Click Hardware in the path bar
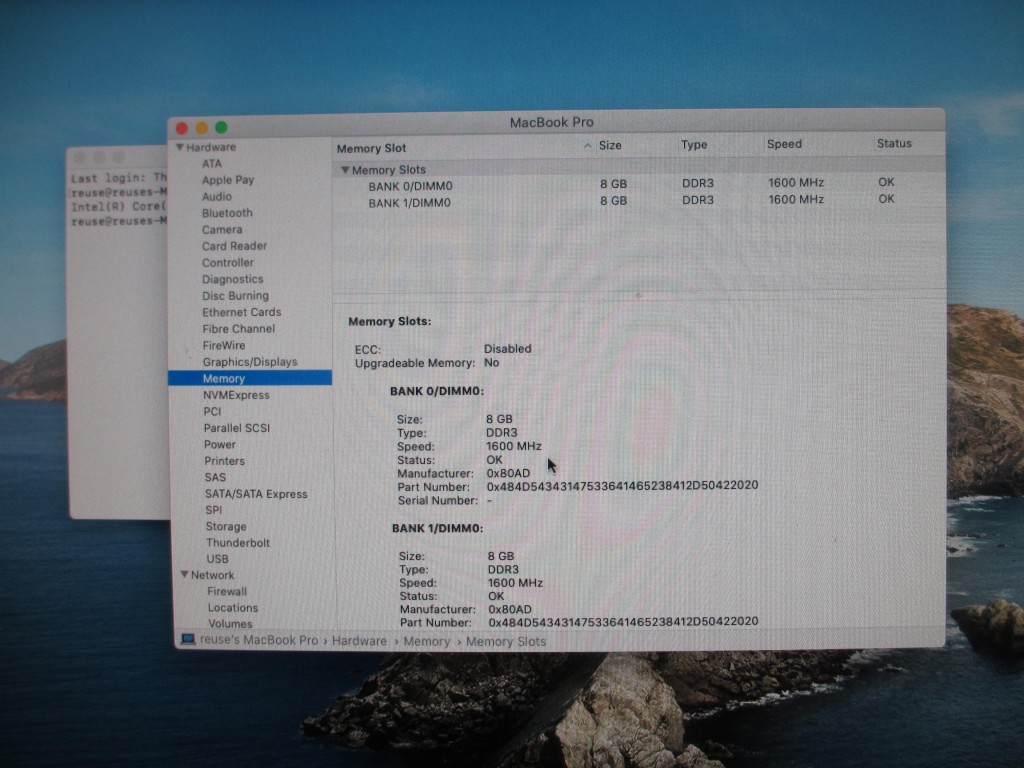Viewport: 1024px width, 768px height. (x=359, y=641)
